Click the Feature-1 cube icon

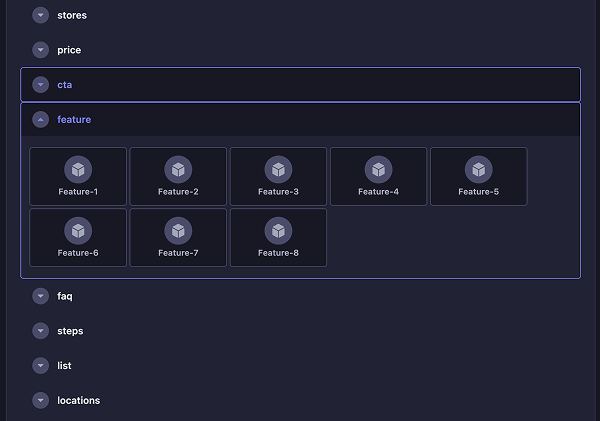(x=78, y=169)
